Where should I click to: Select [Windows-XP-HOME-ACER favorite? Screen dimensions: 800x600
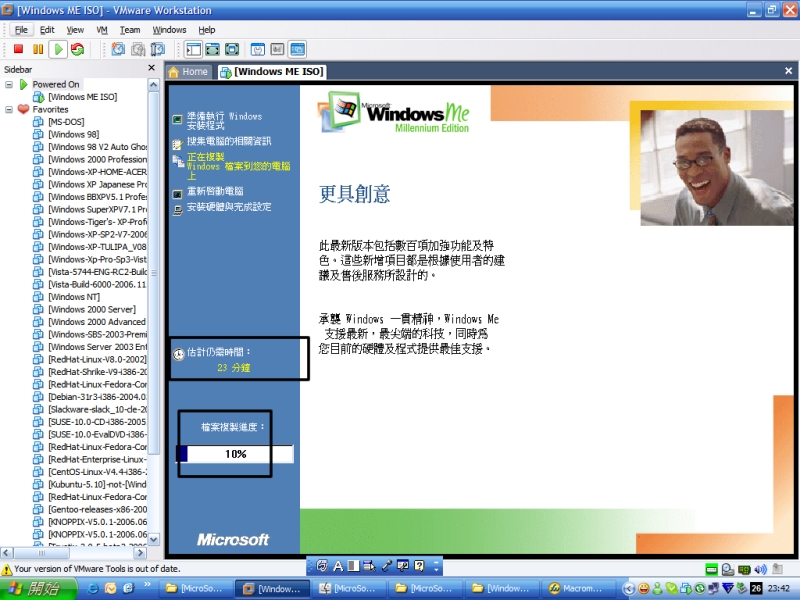coord(97,172)
